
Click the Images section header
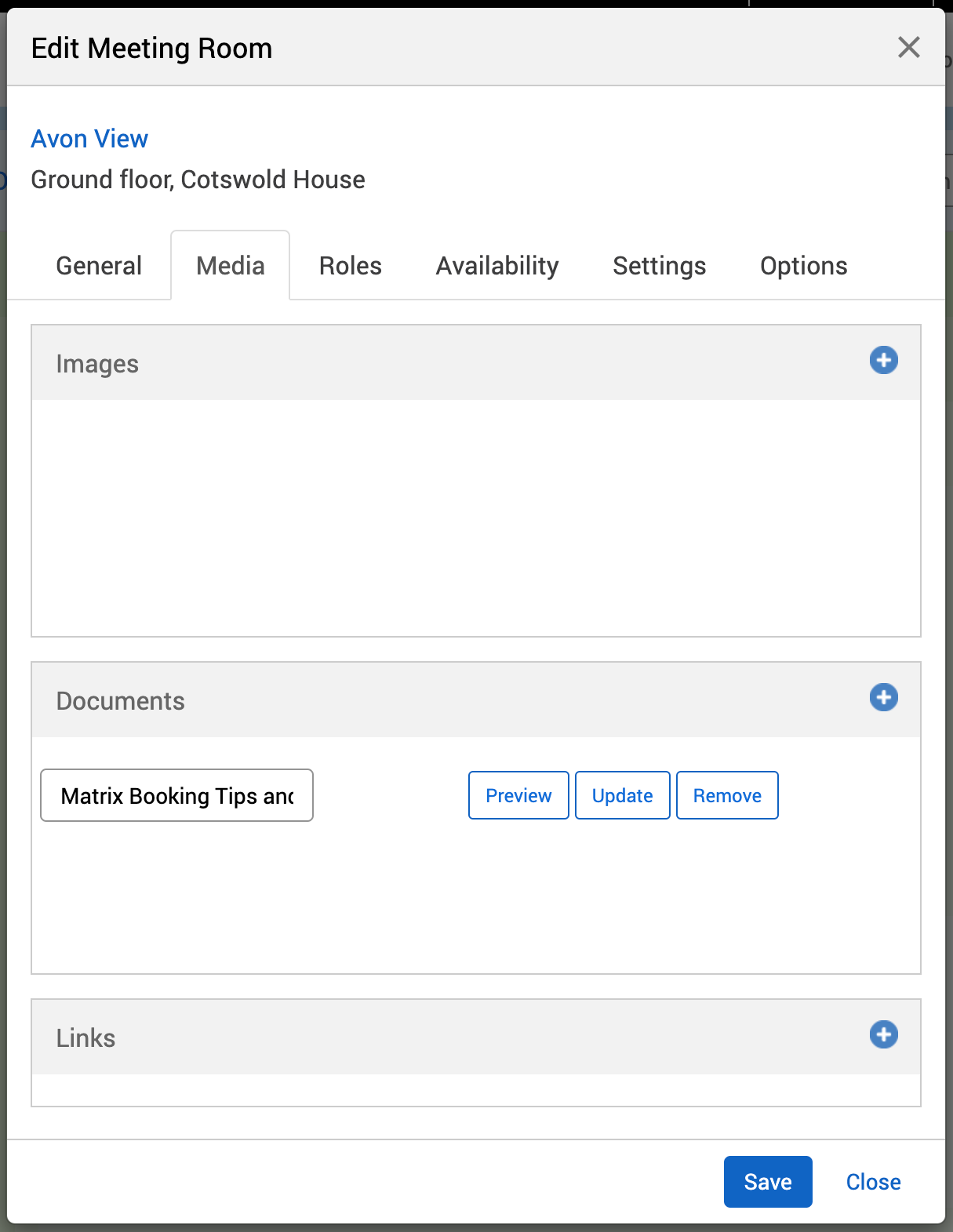tap(97, 364)
